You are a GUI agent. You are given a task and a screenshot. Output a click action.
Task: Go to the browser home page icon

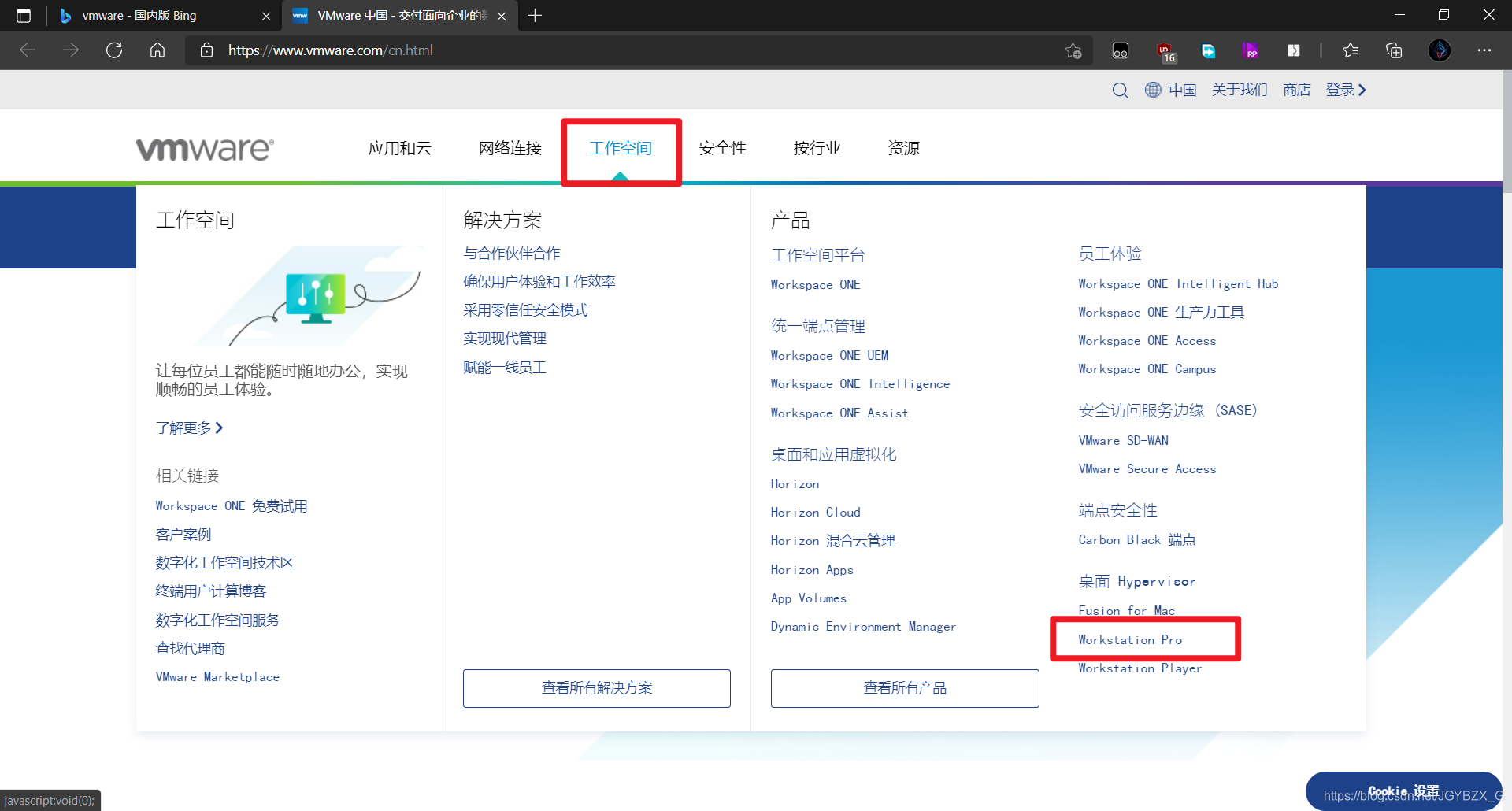pos(157,50)
